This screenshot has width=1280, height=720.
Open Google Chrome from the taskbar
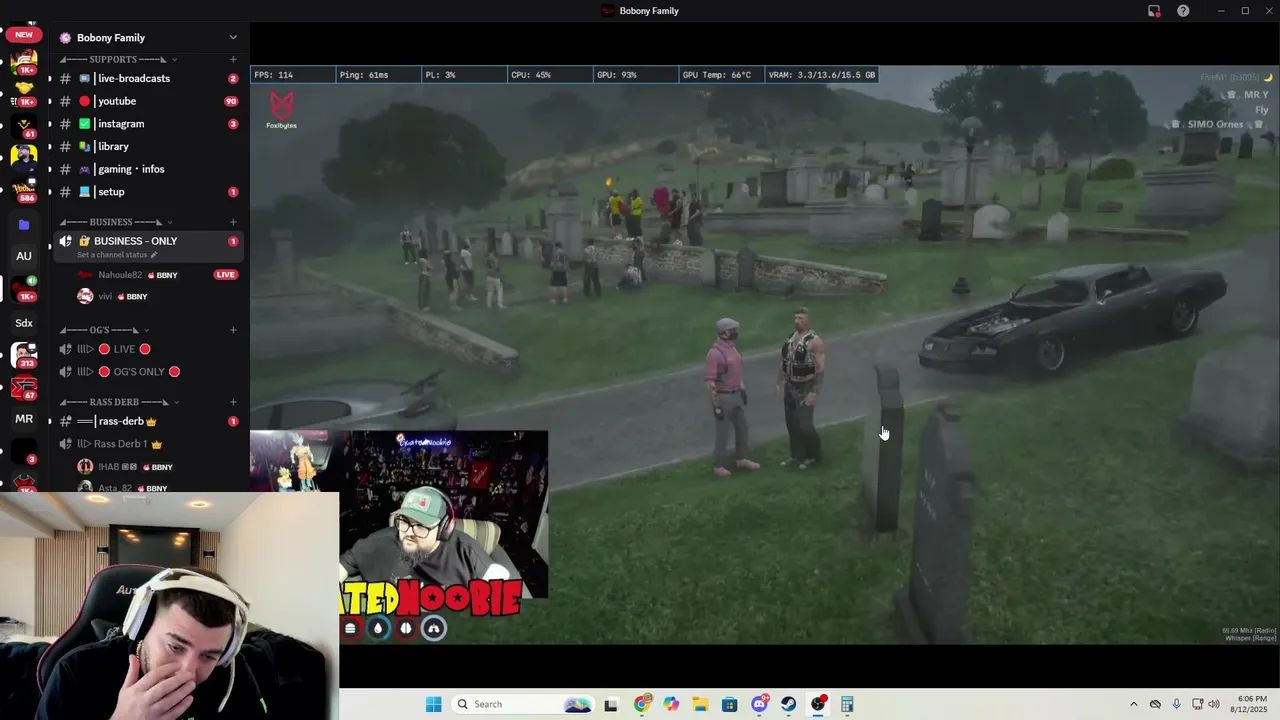pyautogui.click(x=641, y=704)
